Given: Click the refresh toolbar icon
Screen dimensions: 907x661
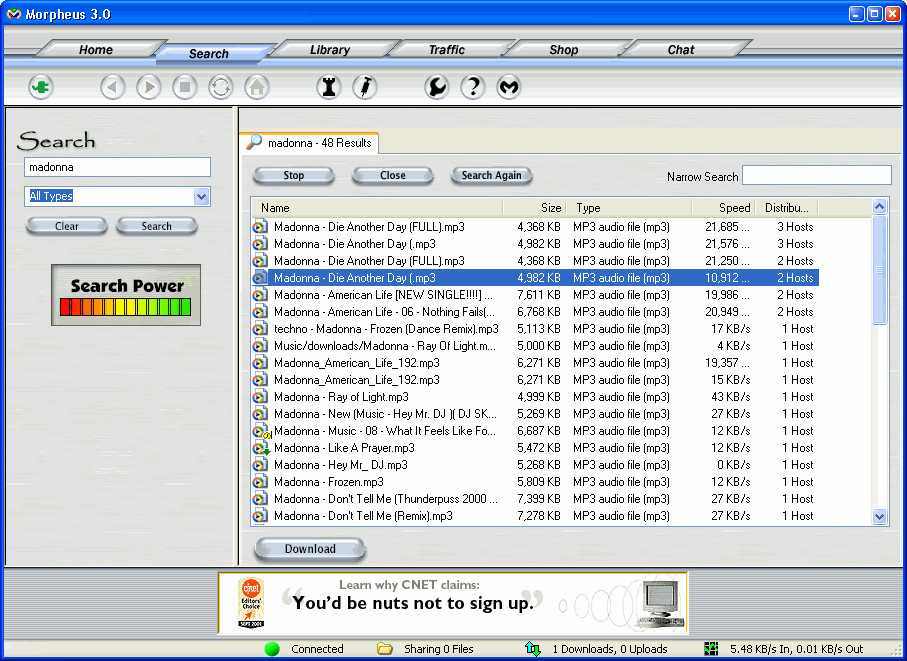Looking at the screenshot, I should click(221, 87).
